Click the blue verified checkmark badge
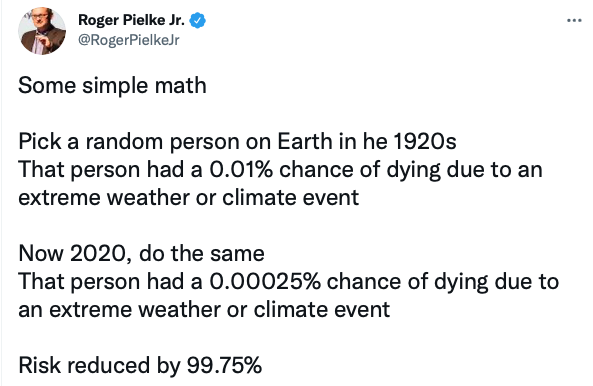The height and width of the screenshot is (386, 593). (x=197, y=20)
